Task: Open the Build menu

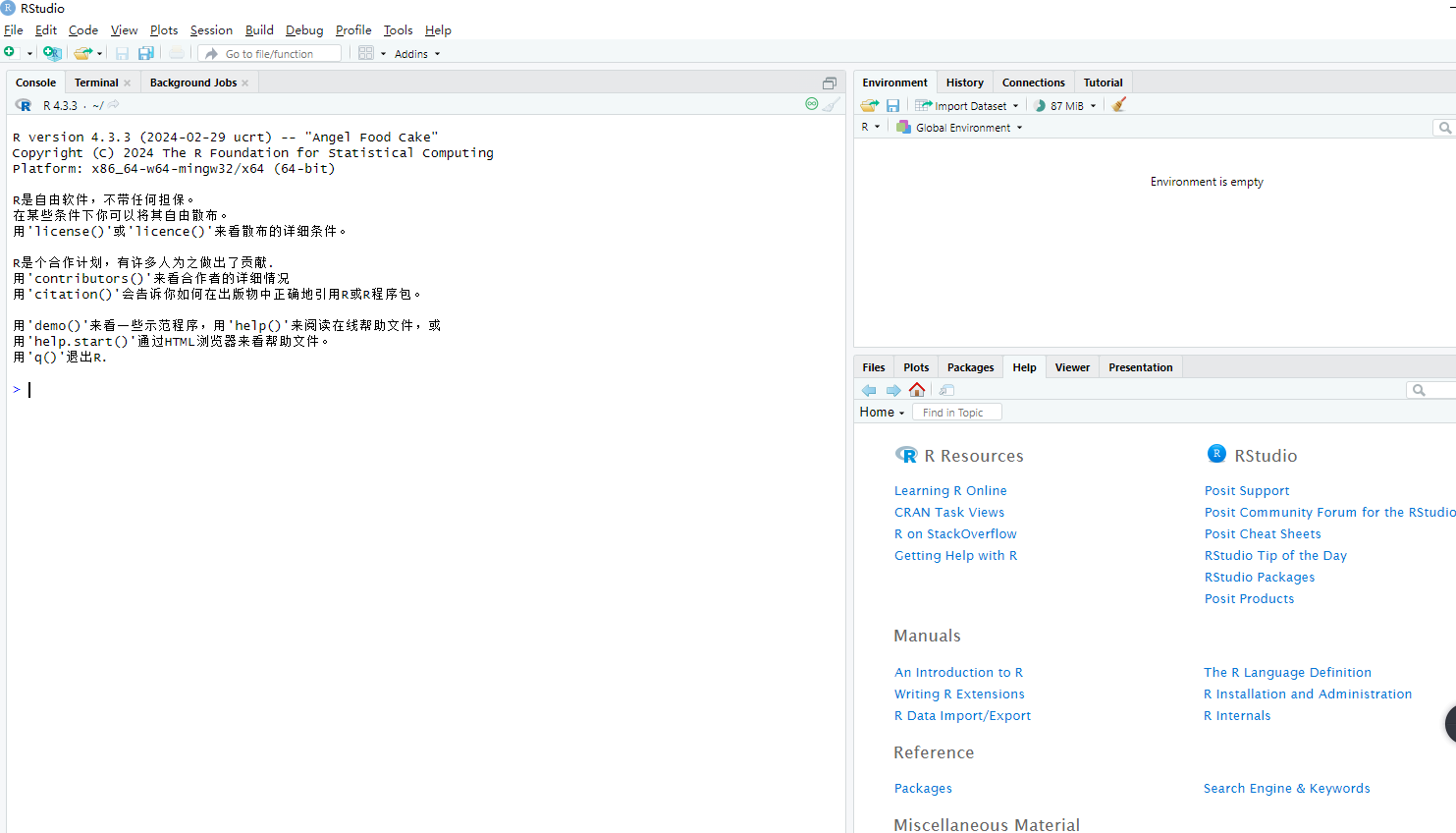Action: (x=259, y=30)
